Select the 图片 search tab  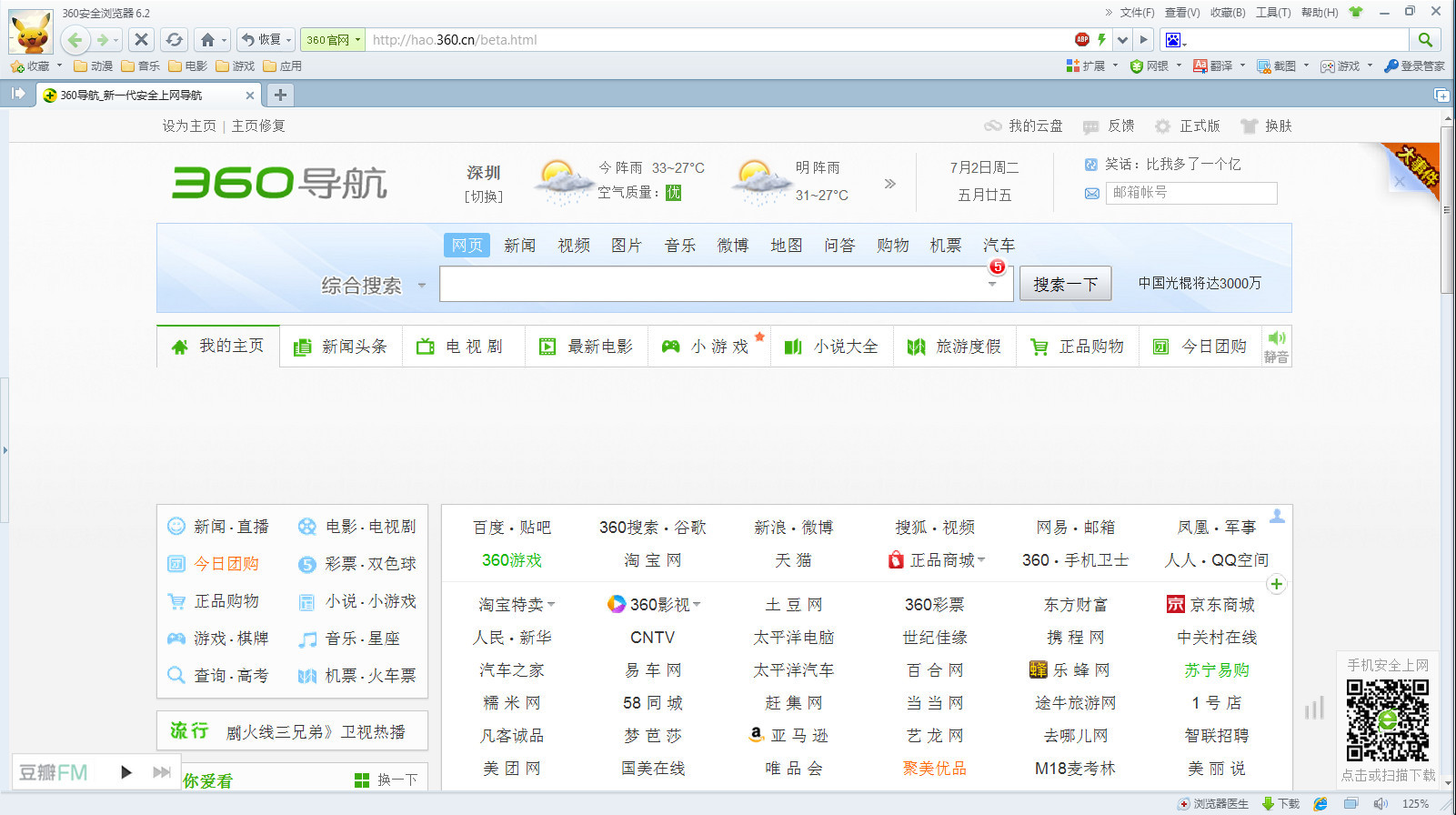click(x=627, y=246)
